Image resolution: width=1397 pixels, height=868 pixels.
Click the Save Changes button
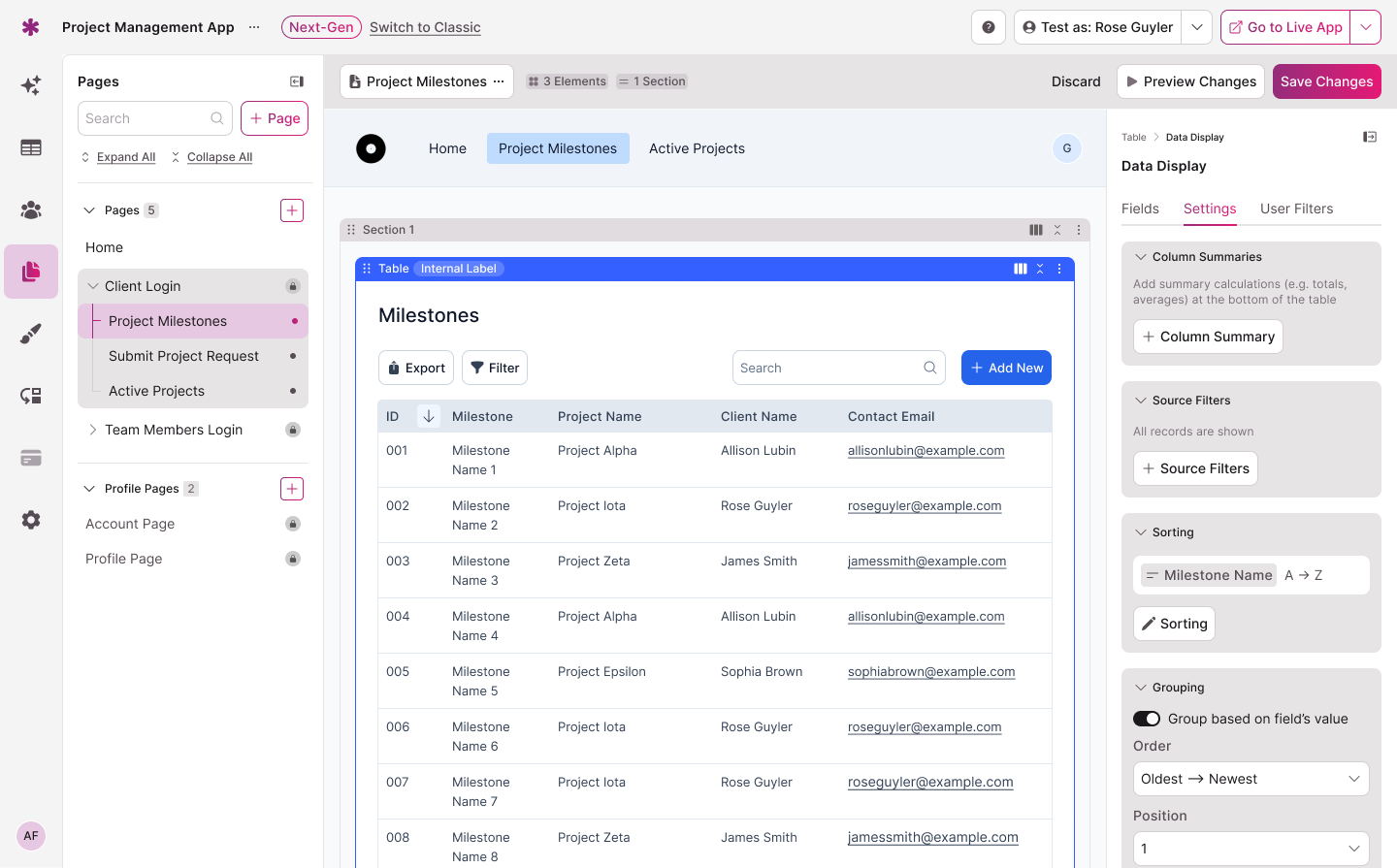(x=1326, y=81)
